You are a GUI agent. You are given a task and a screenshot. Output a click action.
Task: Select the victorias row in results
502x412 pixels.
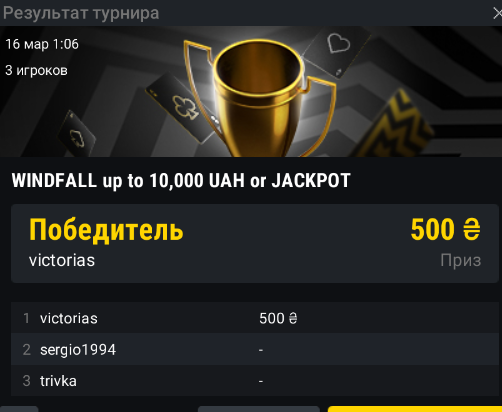point(255,318)
